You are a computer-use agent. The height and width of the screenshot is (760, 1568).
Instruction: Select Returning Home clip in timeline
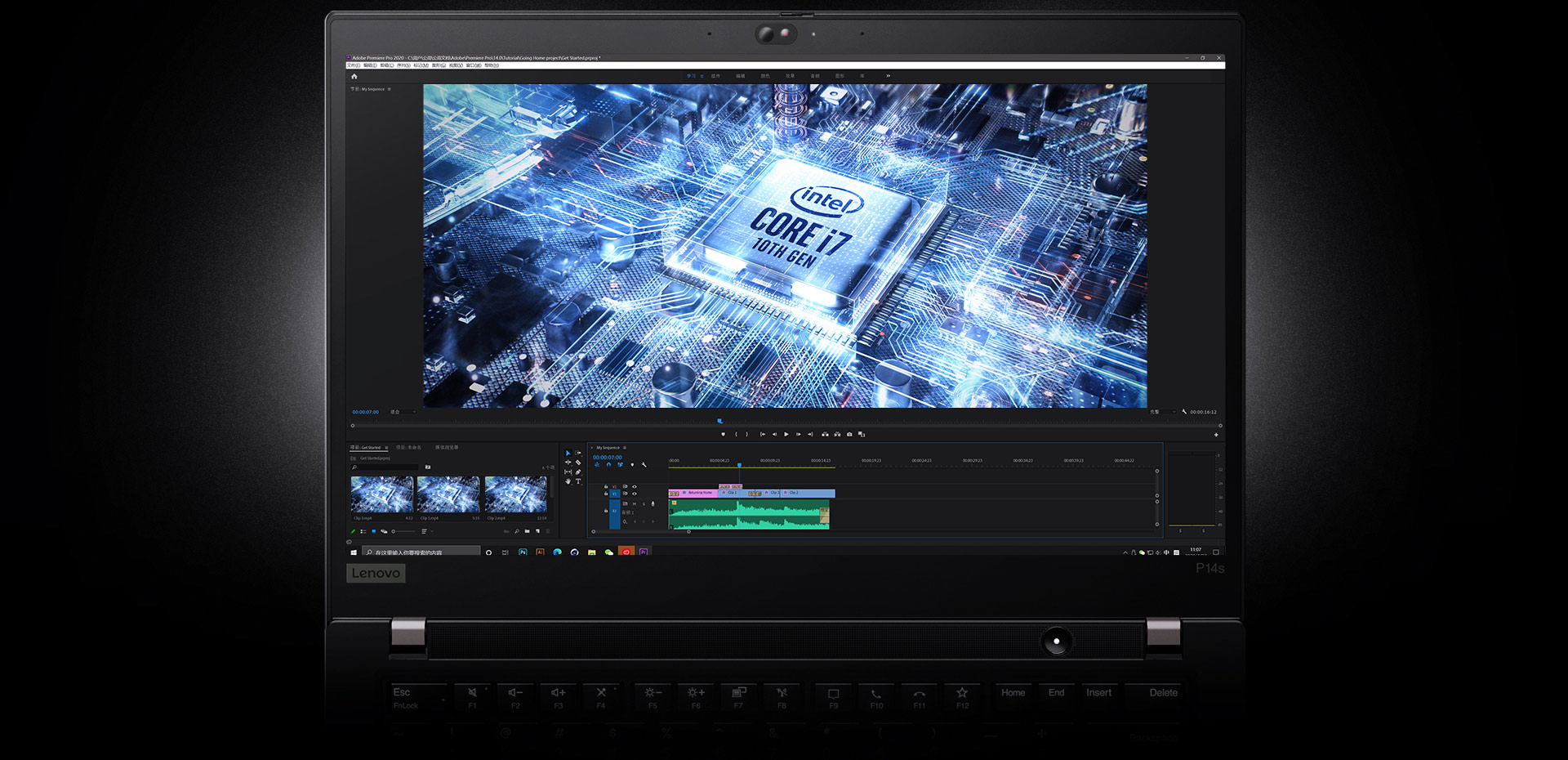pos(693,493)
